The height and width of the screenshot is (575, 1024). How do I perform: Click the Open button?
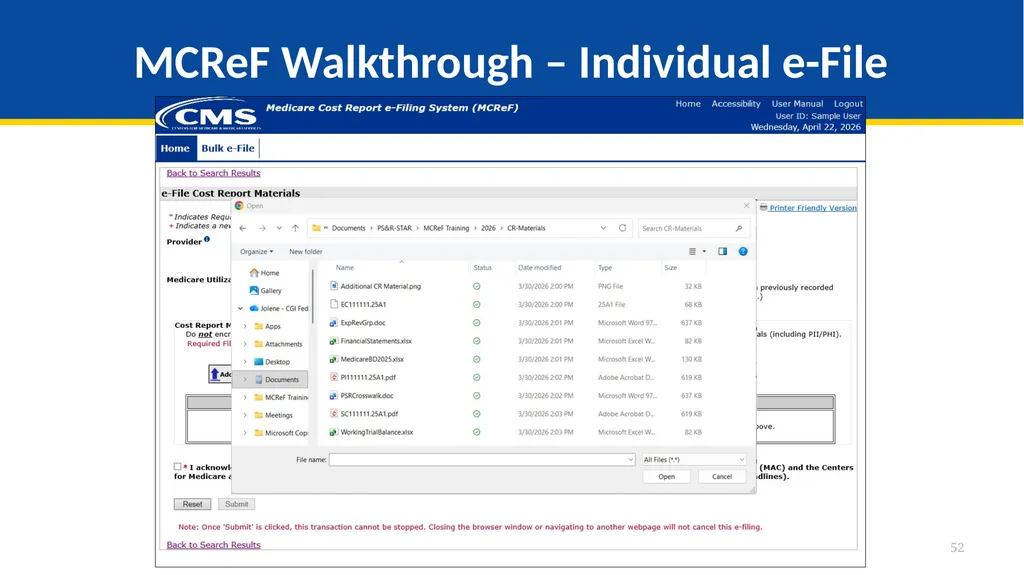coord(666,477)
